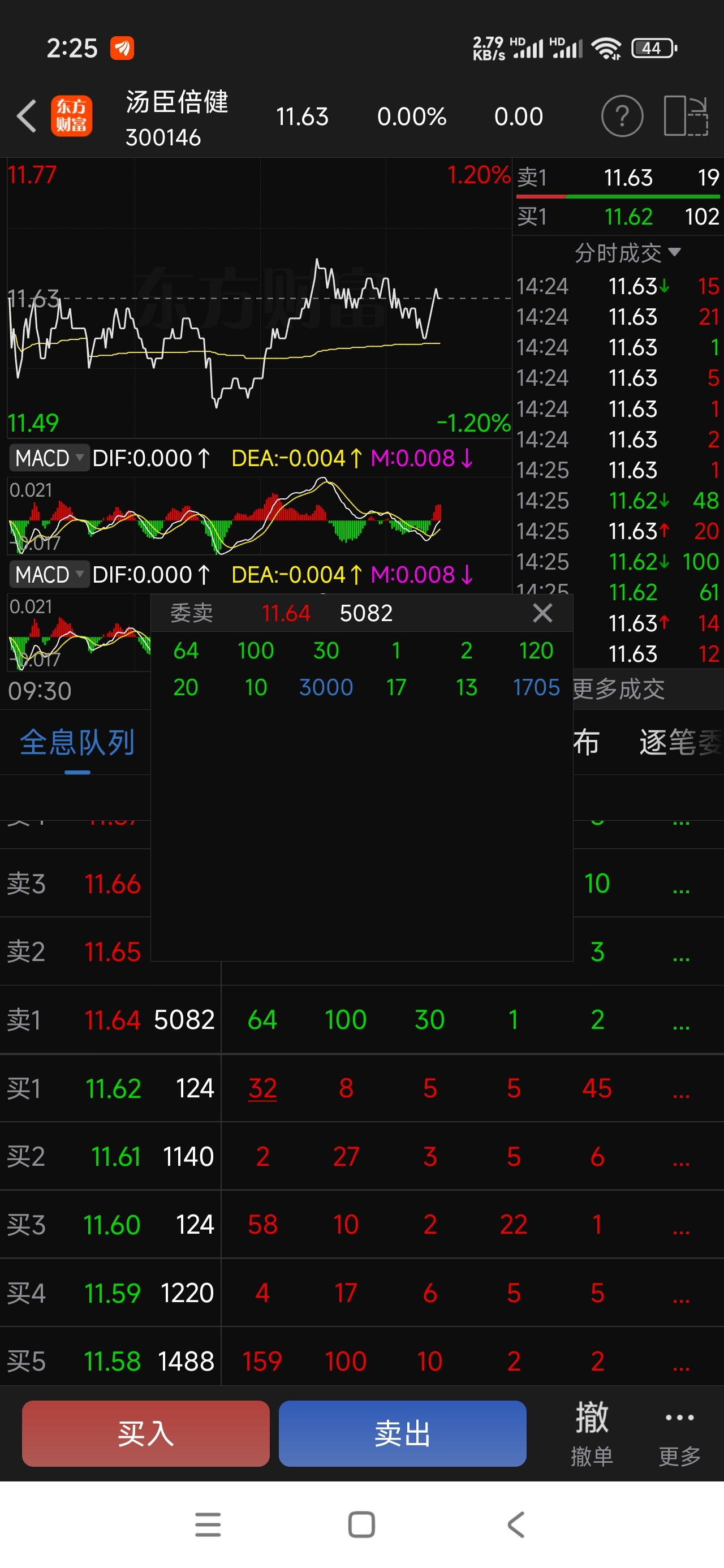Expand the 分时成交 dropdown

(627, 252)
